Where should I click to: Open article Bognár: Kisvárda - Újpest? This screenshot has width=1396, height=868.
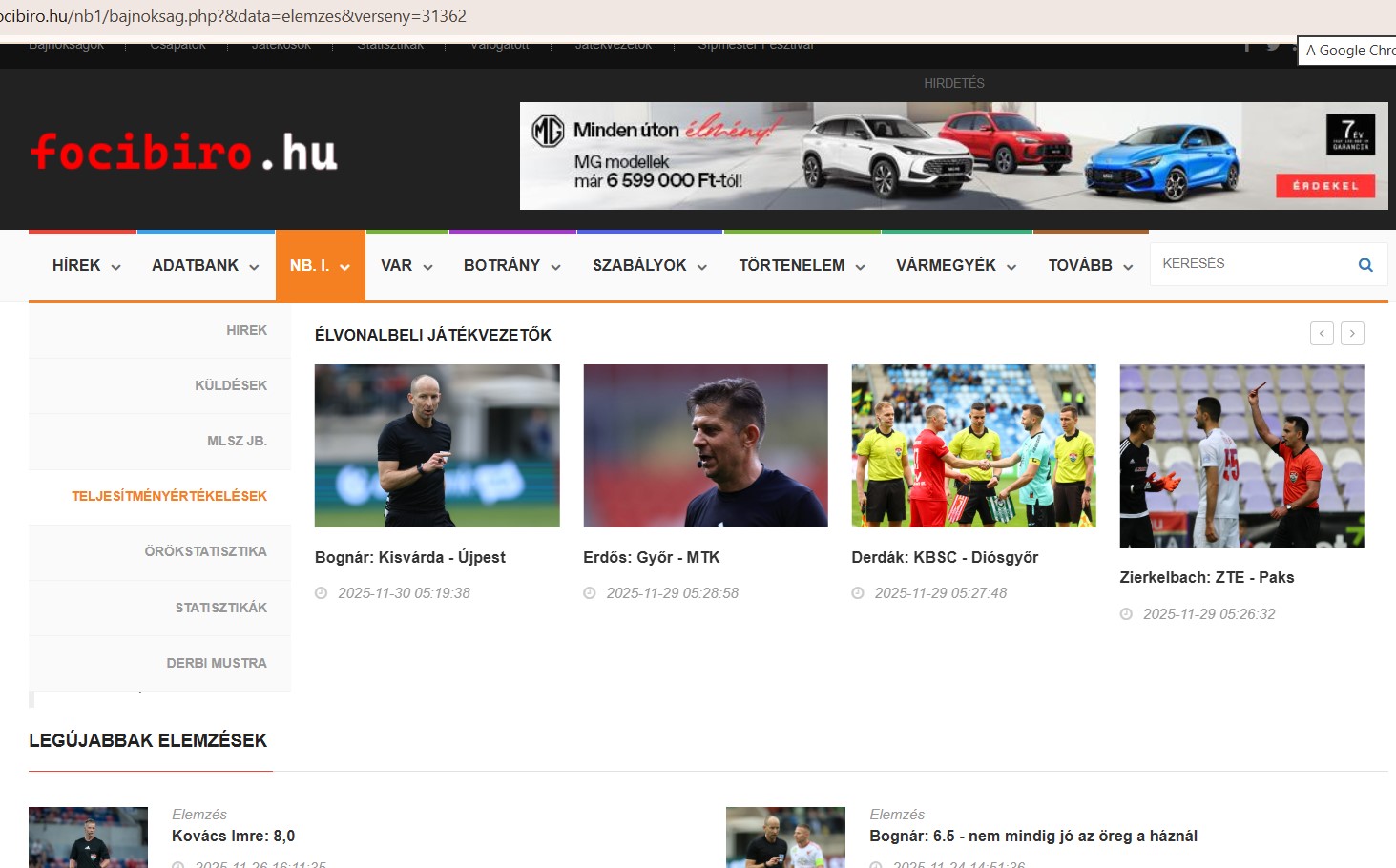point(410,557)
